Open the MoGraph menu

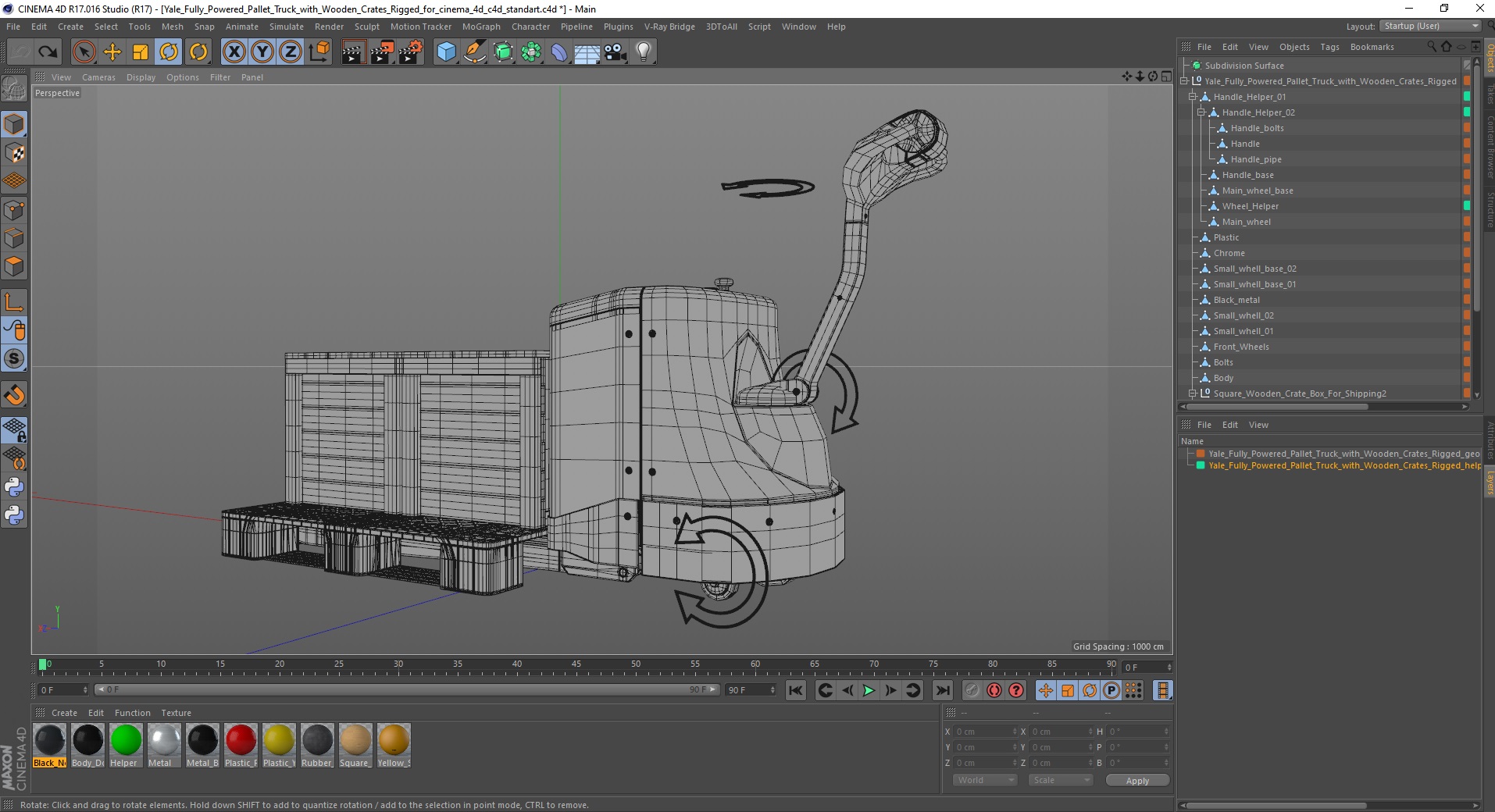coord(481,27)
